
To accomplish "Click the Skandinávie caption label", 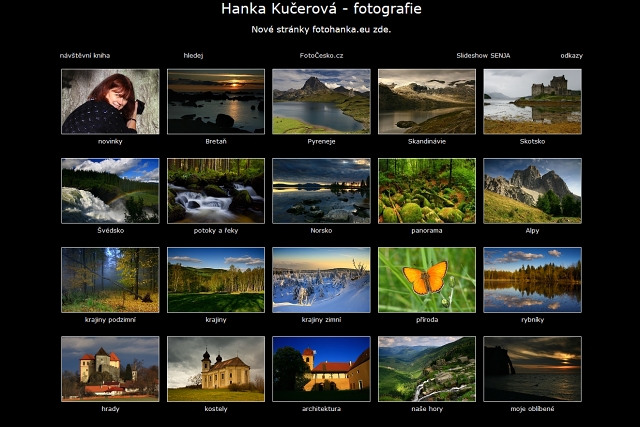I will (427, 141).
